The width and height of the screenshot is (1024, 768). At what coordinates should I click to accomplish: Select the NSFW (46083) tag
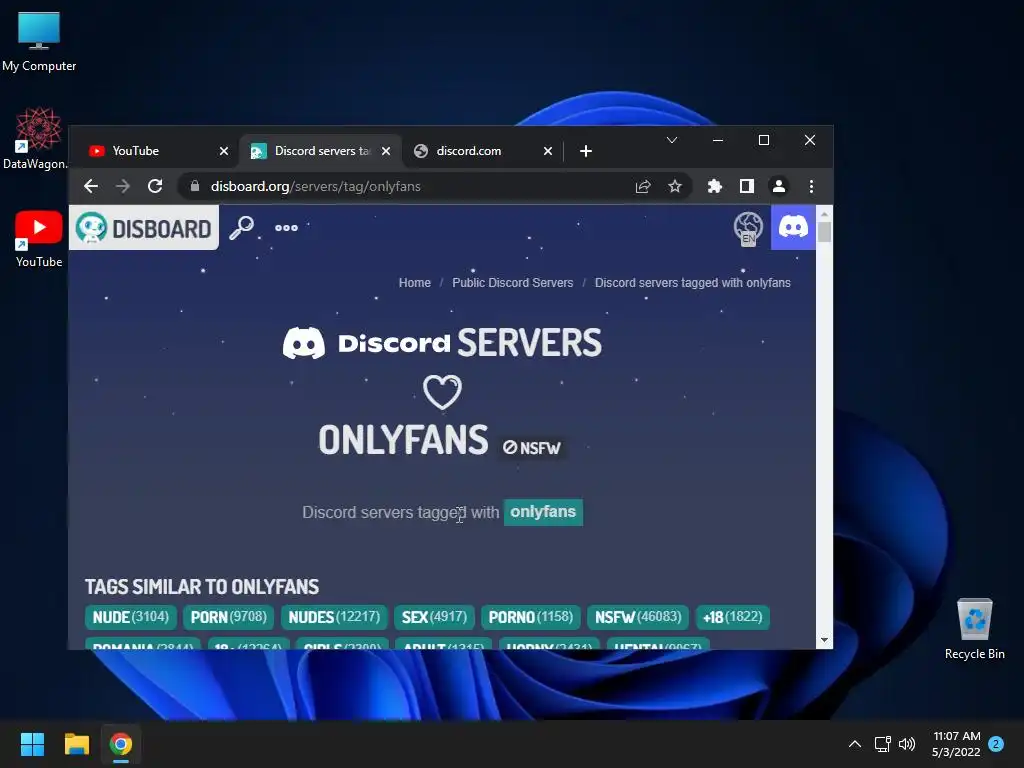click(x=637, y=617)
